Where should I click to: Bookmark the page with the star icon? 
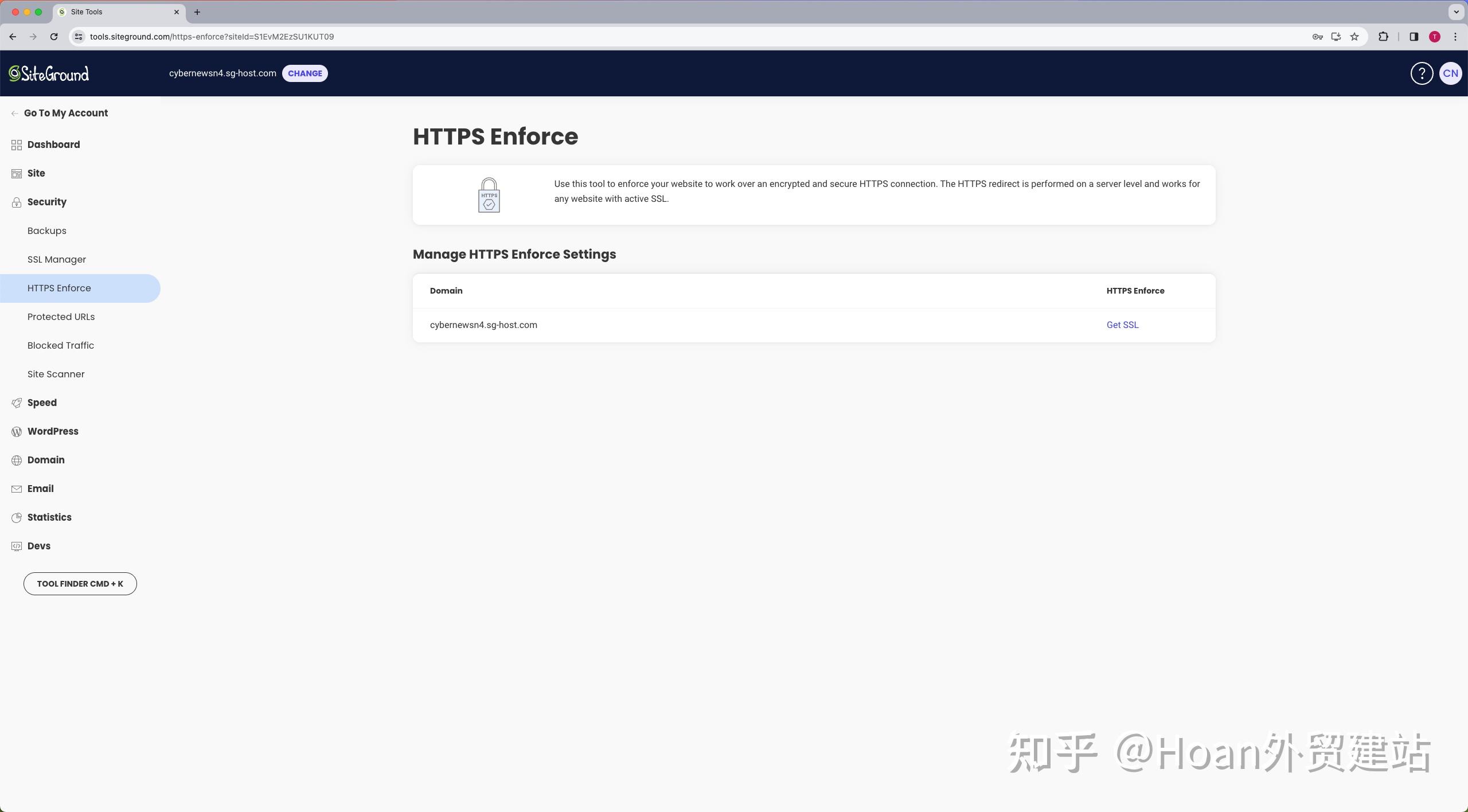(1354, 36)
